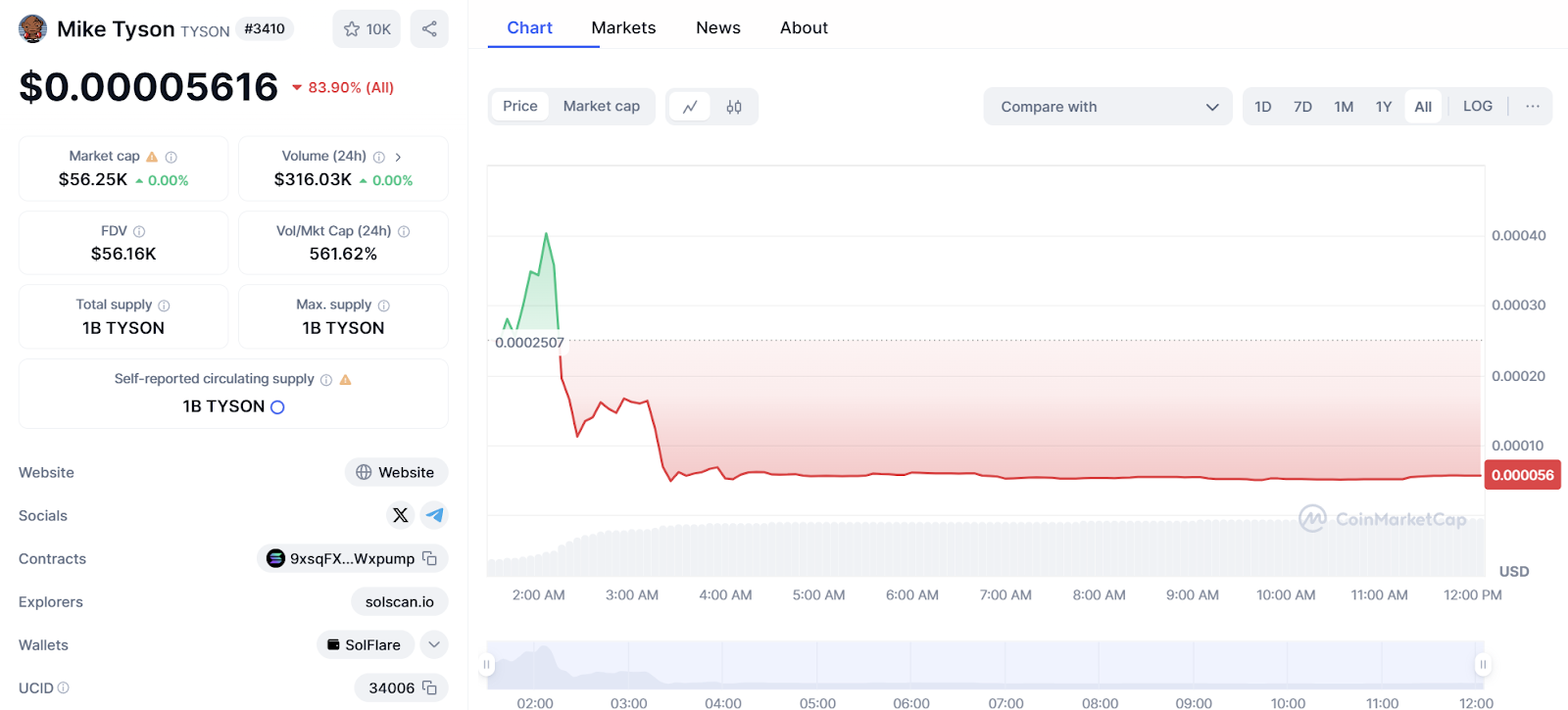Click the #3410 rank badge

(265, 28)
